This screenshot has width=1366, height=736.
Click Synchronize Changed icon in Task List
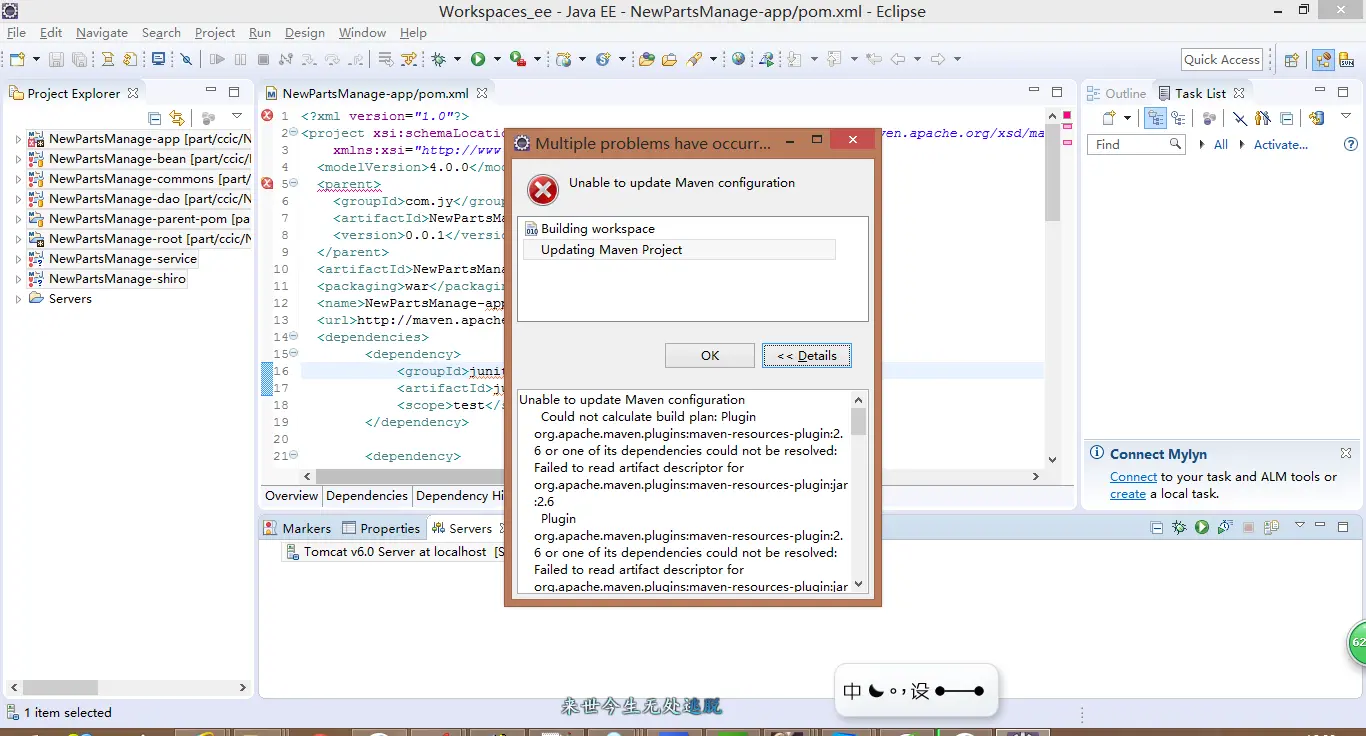(1316, 118)
